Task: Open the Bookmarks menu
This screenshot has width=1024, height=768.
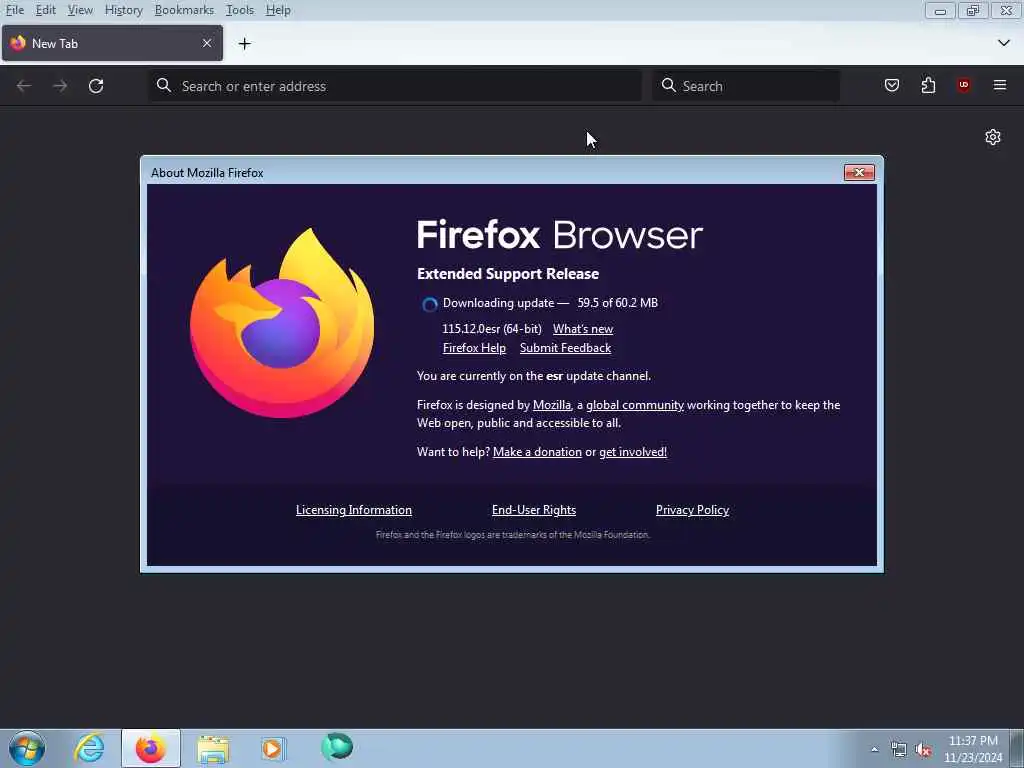Action: pos(184,10)
